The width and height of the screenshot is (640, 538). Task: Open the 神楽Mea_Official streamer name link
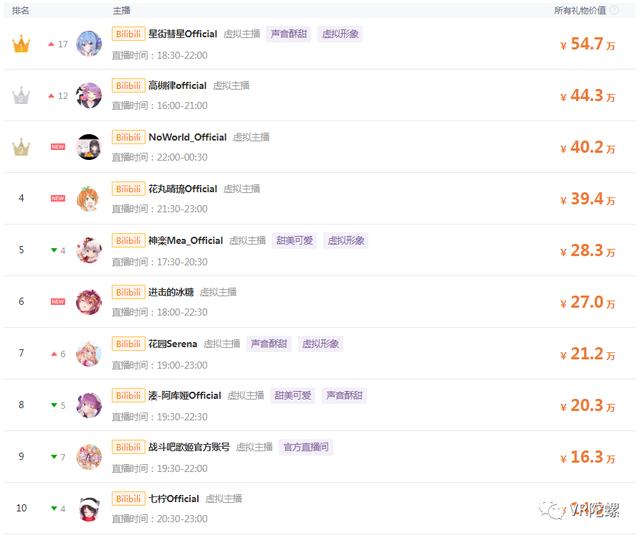click(x=186, y=240)
